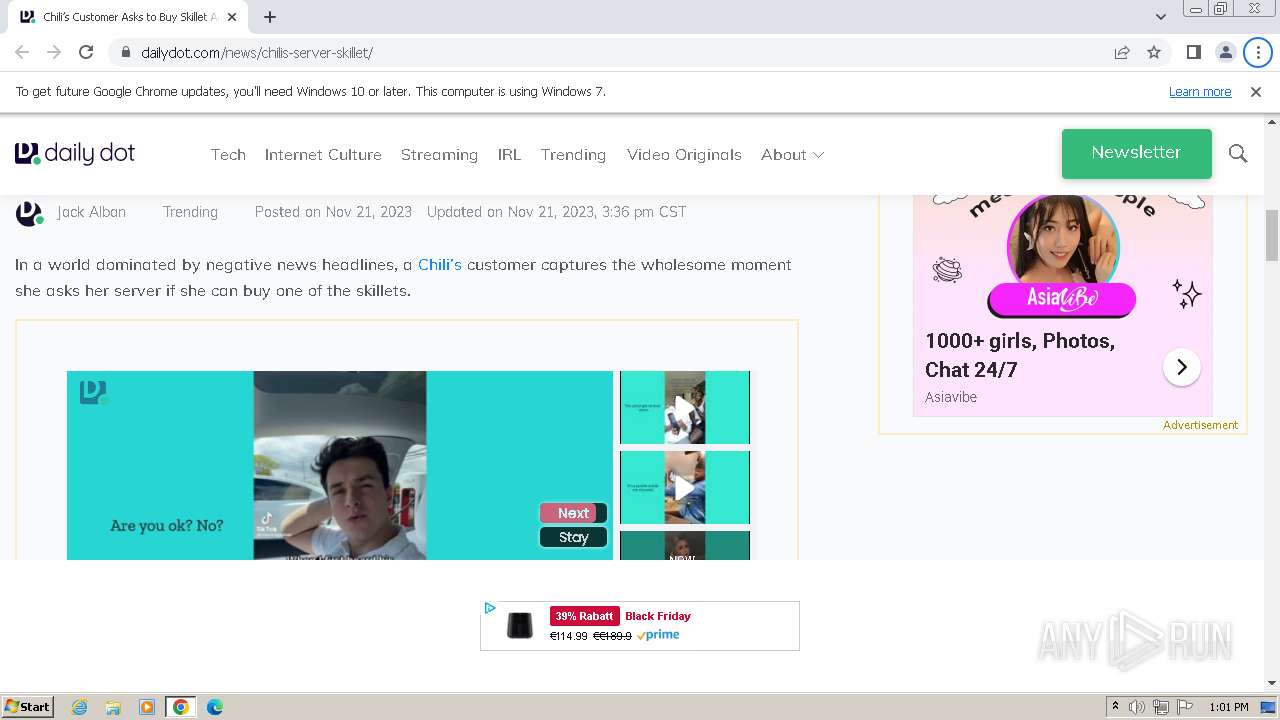The height and width of the screenshot is (720, 1280).
Task: Click the volume speaker tray icon
Action: point(1137,707)
